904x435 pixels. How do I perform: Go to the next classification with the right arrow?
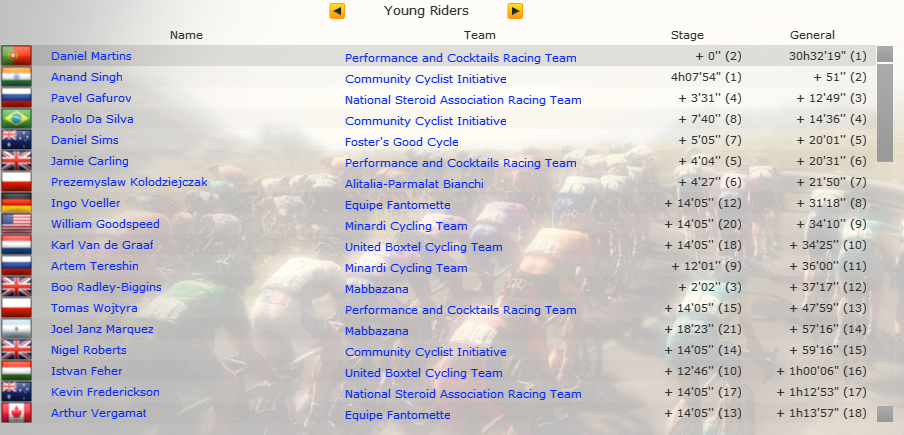pos(515,11)
